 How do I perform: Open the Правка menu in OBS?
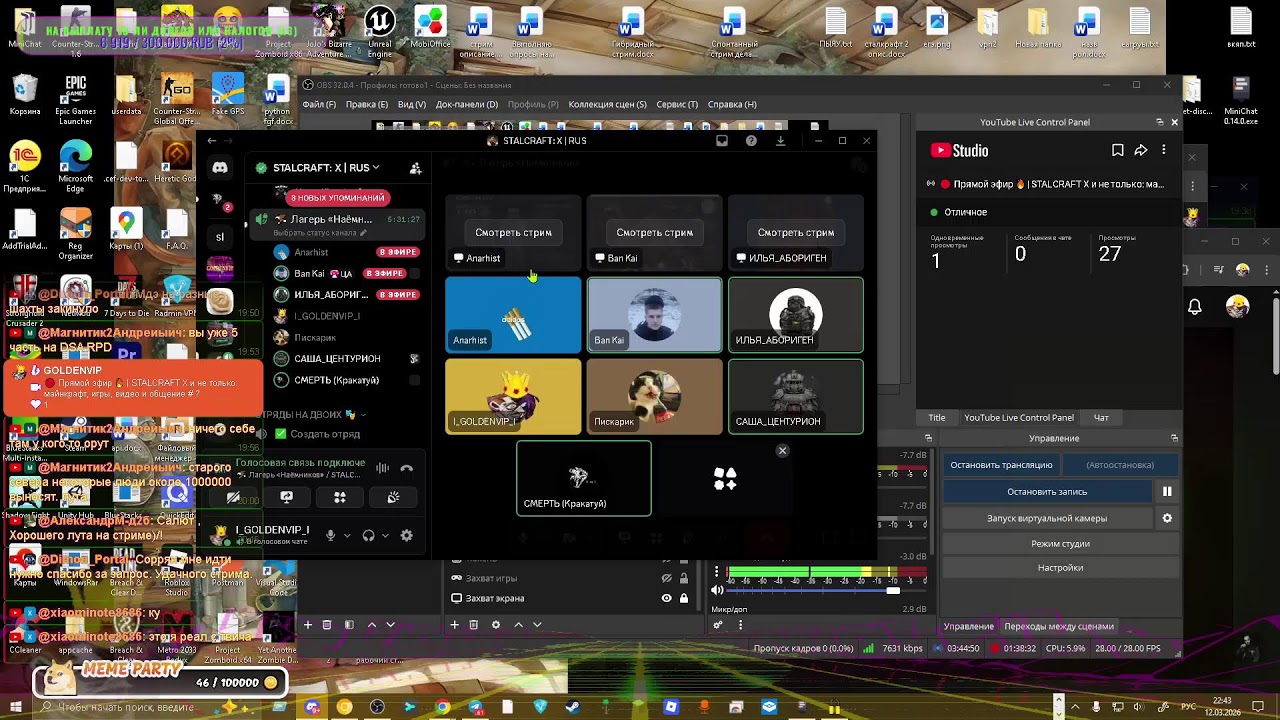click(x=366, y=104)
